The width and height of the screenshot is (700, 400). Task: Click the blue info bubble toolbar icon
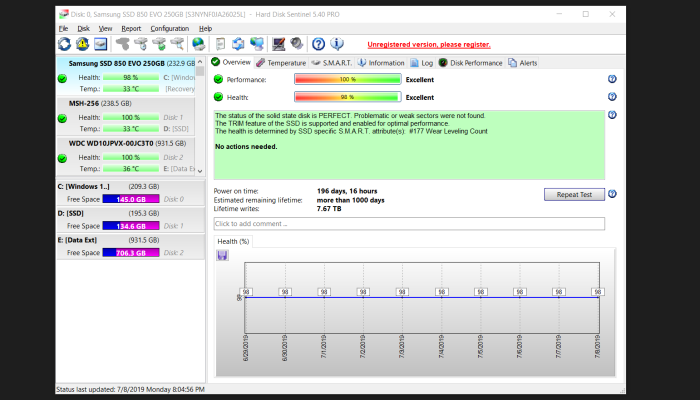click(337, 44)
